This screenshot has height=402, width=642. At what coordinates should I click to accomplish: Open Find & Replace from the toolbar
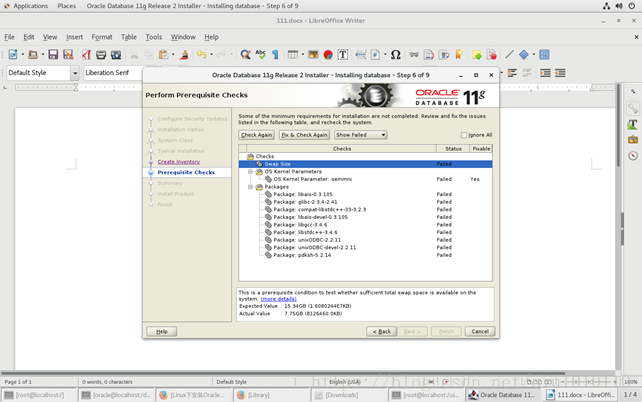click(x=245, y=54)
